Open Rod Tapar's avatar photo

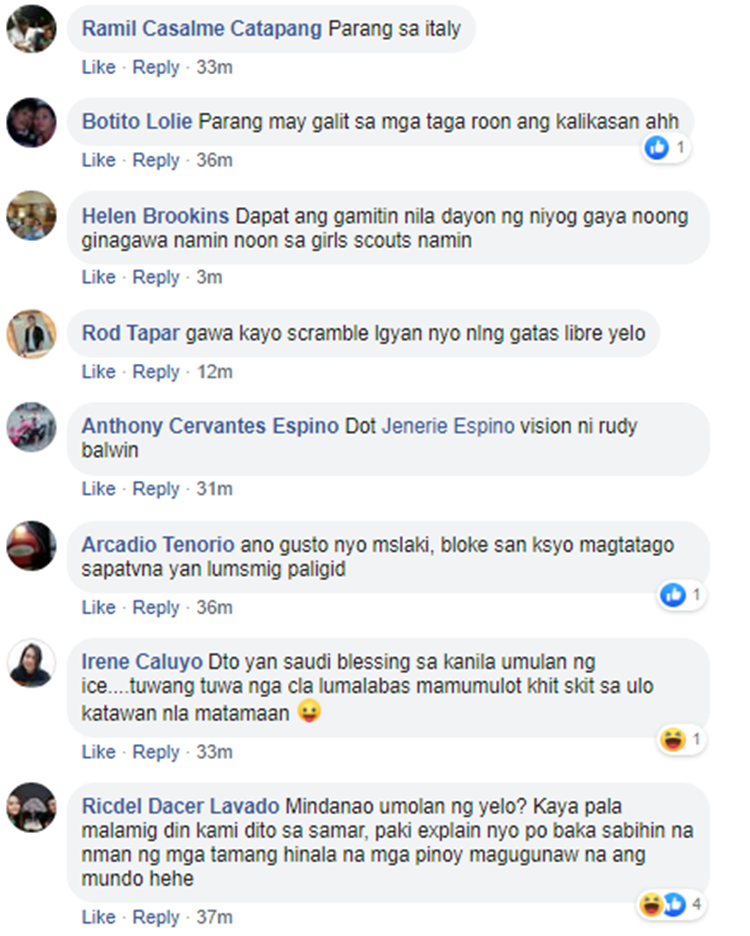(32, 334)
